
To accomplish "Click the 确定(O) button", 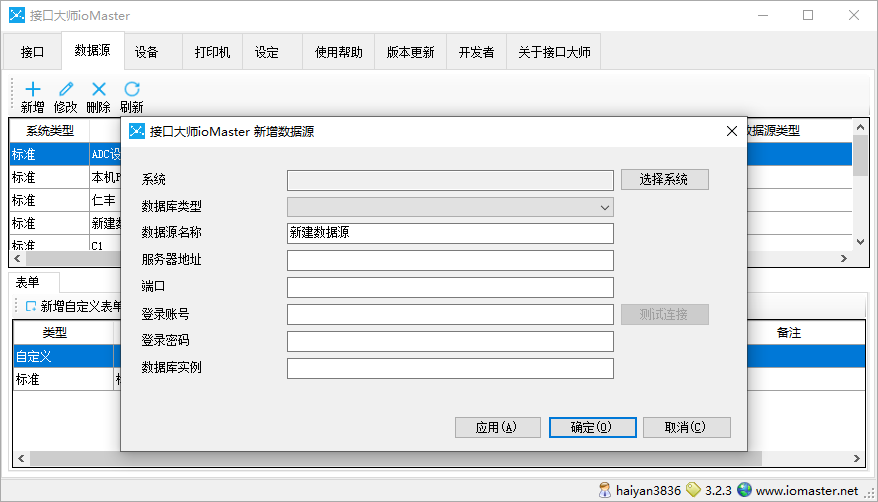I will 592,427.
